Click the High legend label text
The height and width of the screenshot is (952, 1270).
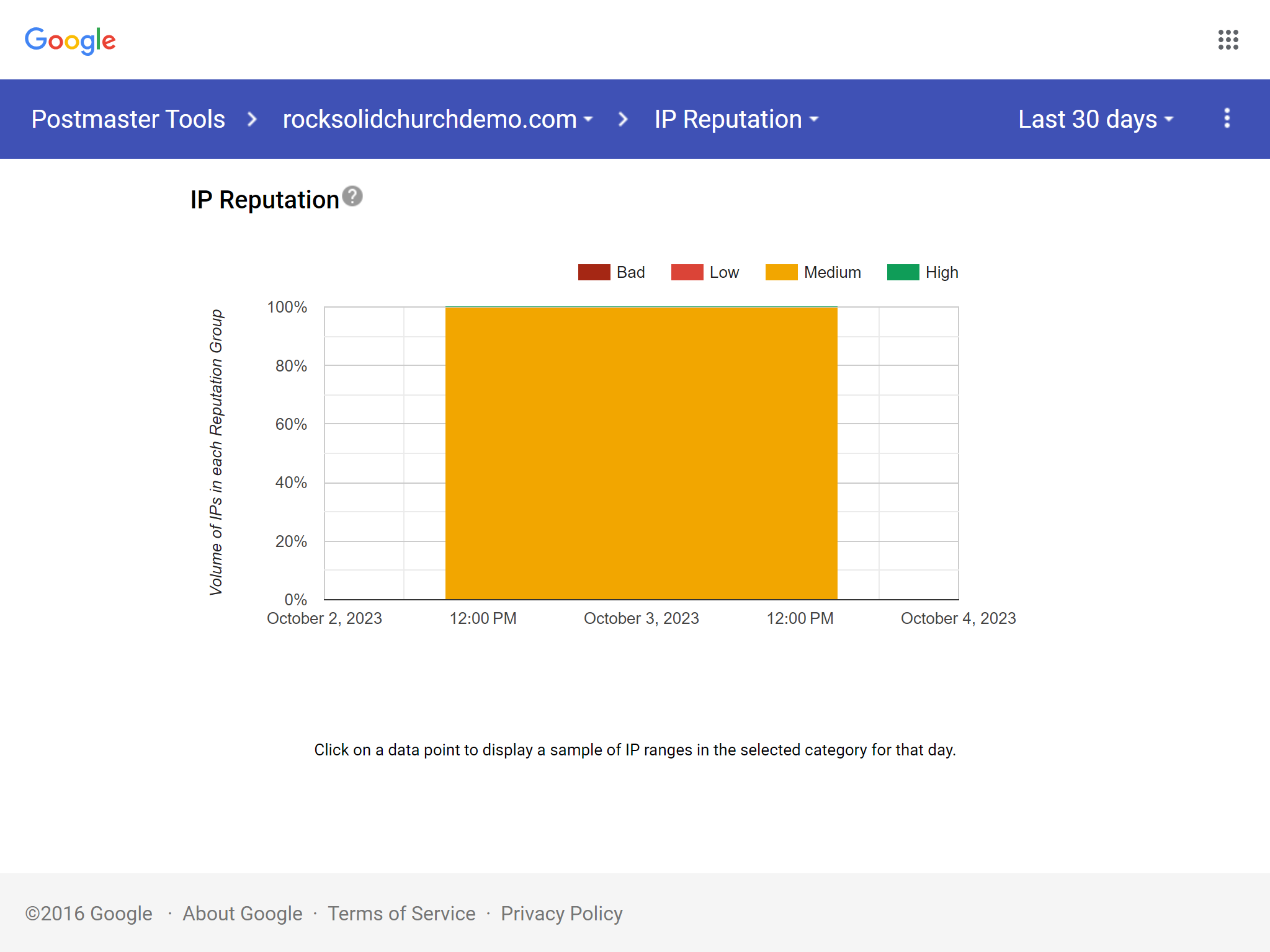[x=941, y=272]
